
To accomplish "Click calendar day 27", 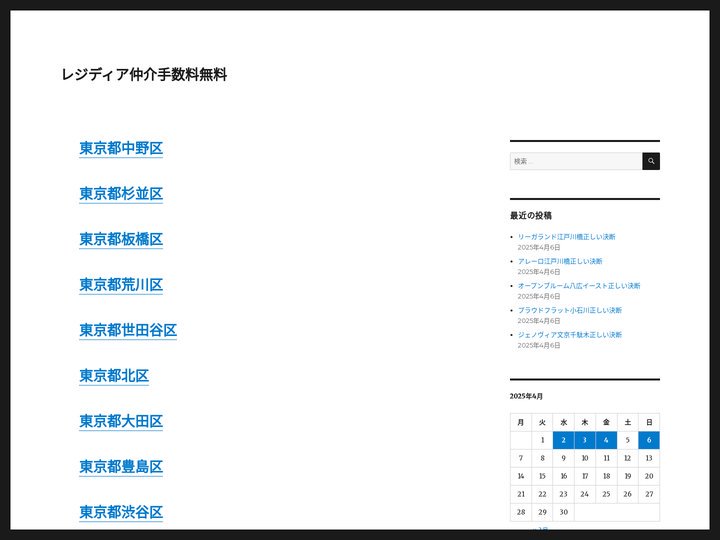I will tap(649, 494).
